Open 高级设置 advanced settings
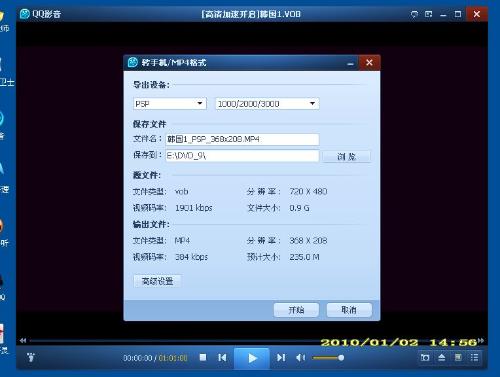 157,281
